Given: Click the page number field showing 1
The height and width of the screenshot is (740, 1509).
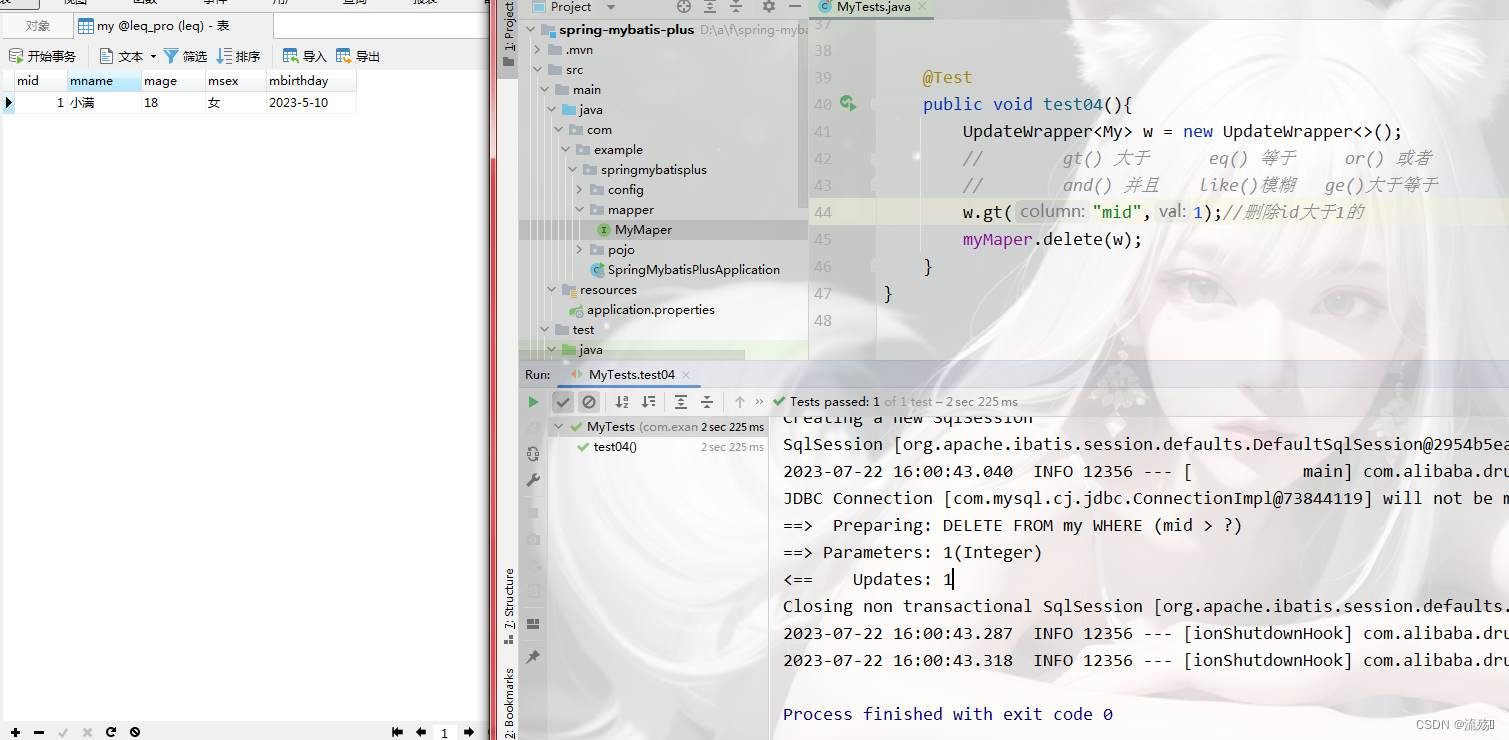Looking at the screenshot, I should (445, 732).
